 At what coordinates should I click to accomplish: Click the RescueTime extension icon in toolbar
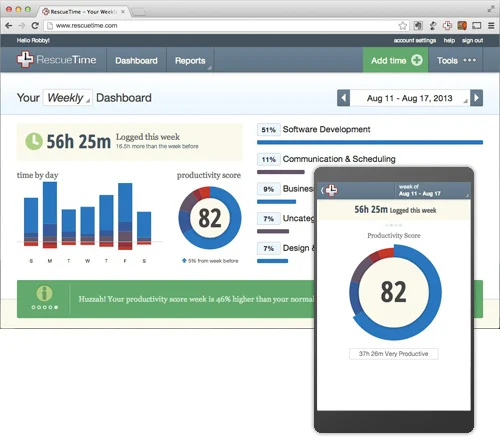pos(447,25)
